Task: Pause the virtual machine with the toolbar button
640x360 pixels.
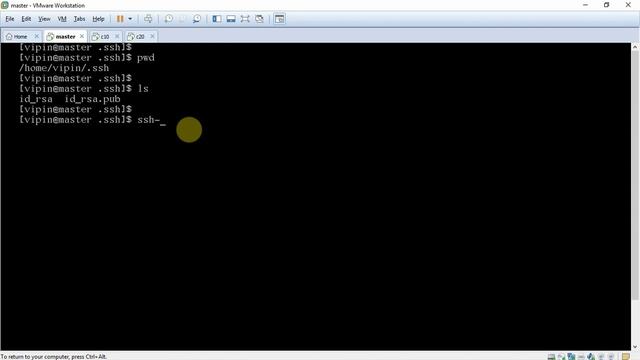Action: [120, 19]
